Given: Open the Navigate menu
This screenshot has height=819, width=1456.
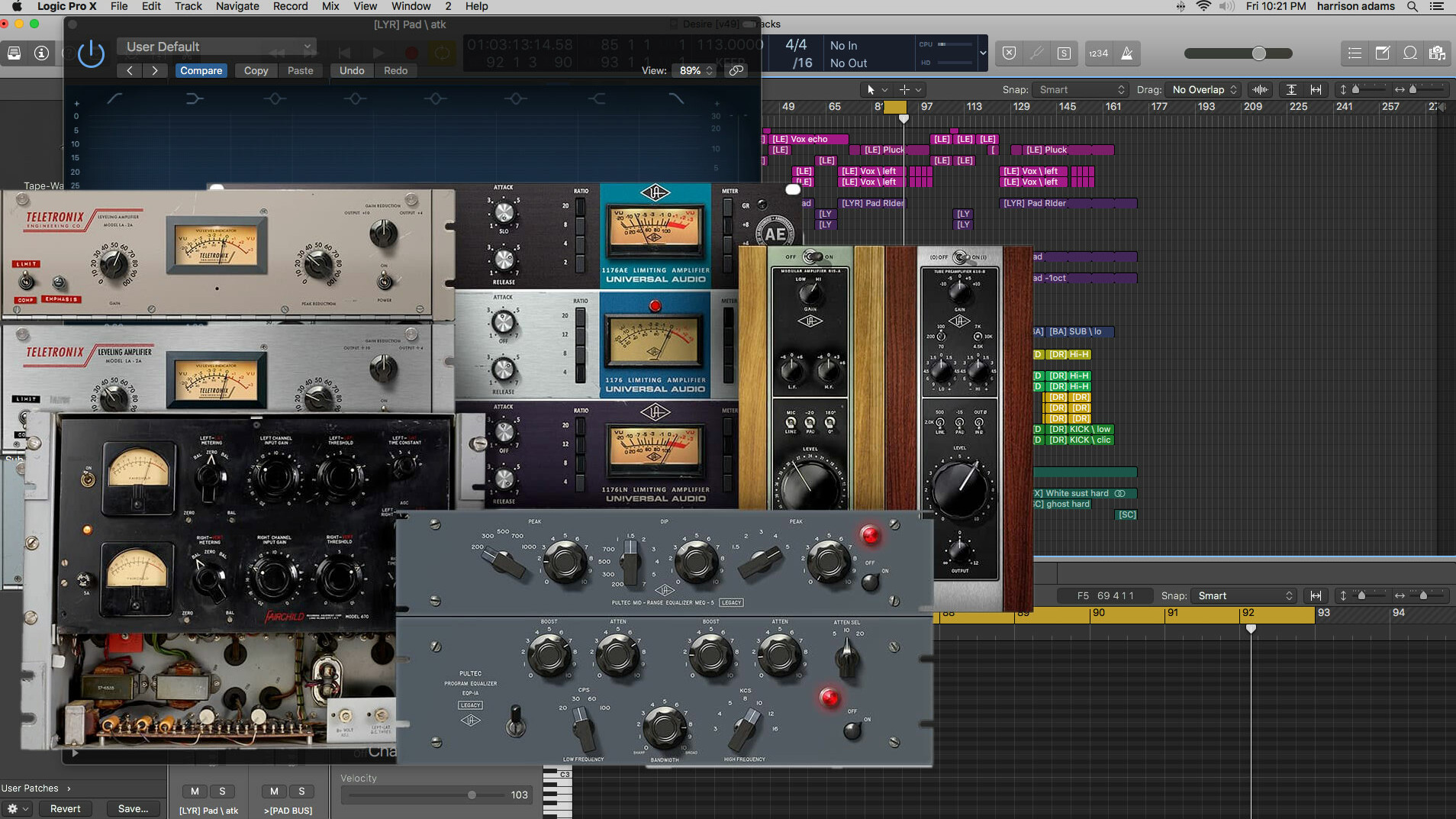Looking at the screenshot, I should tap(237, 6).
